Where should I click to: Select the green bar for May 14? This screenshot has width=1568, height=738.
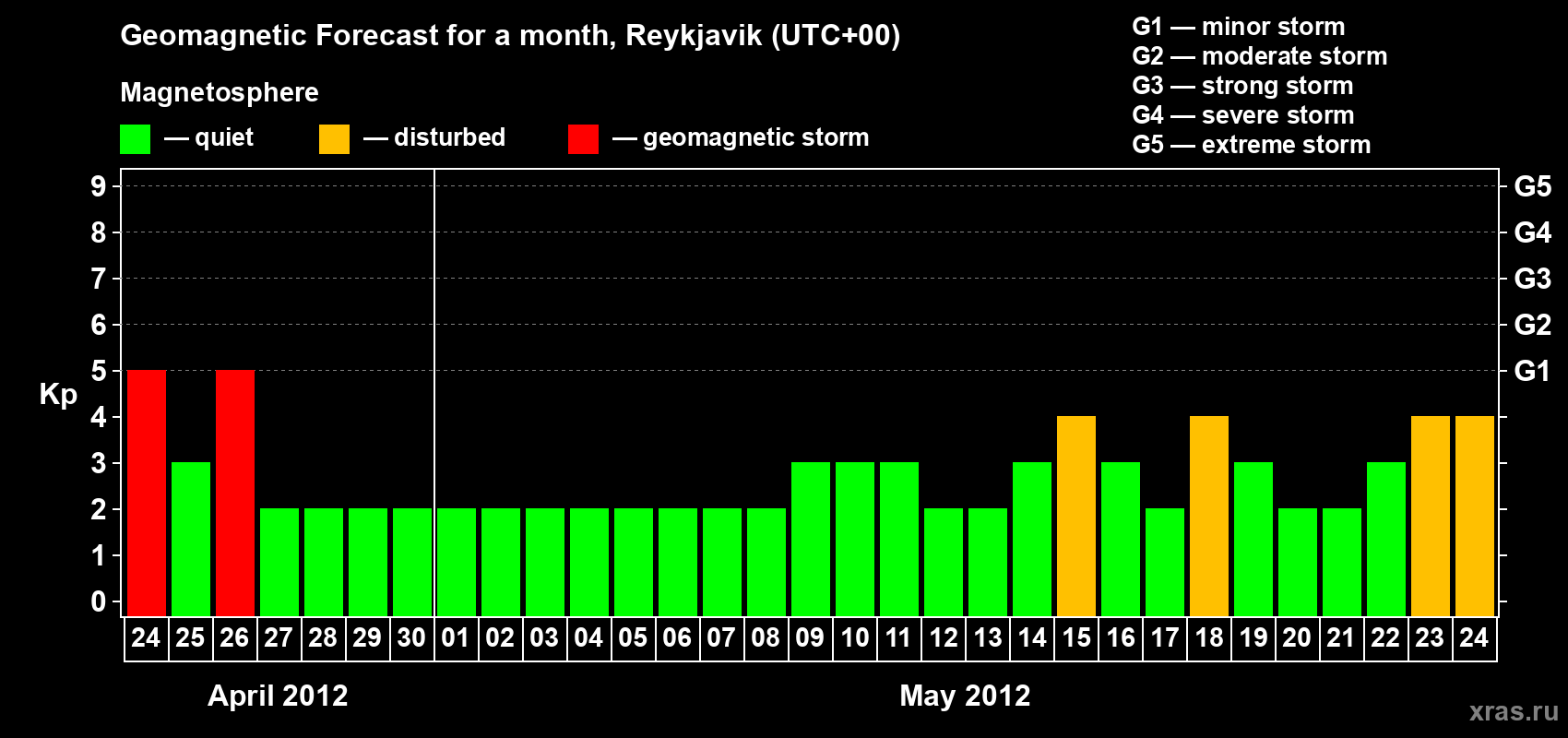tap(1032, 539)
